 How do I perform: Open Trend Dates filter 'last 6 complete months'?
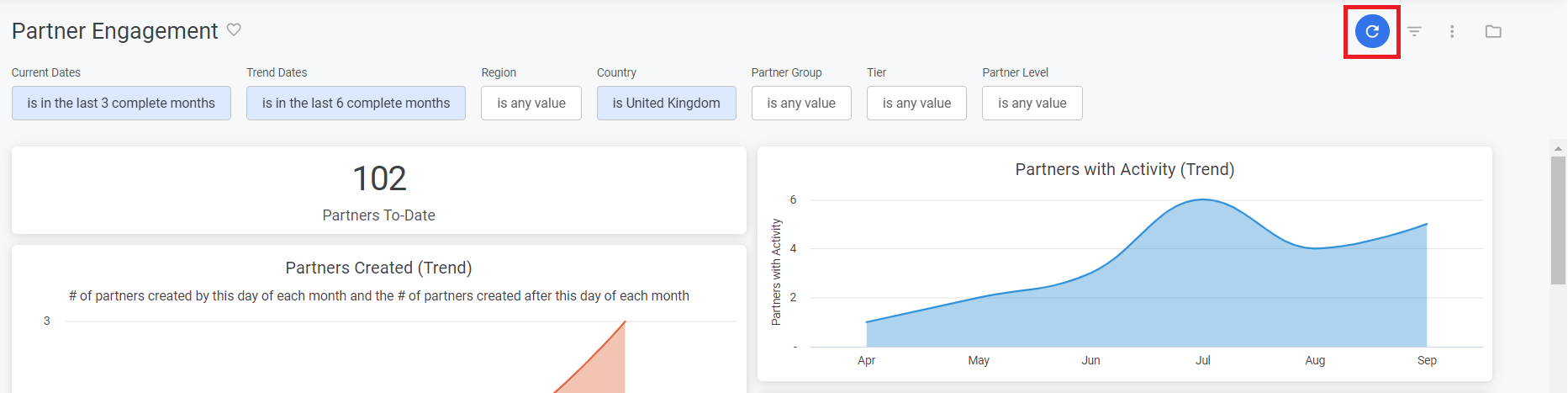point(356,103)
